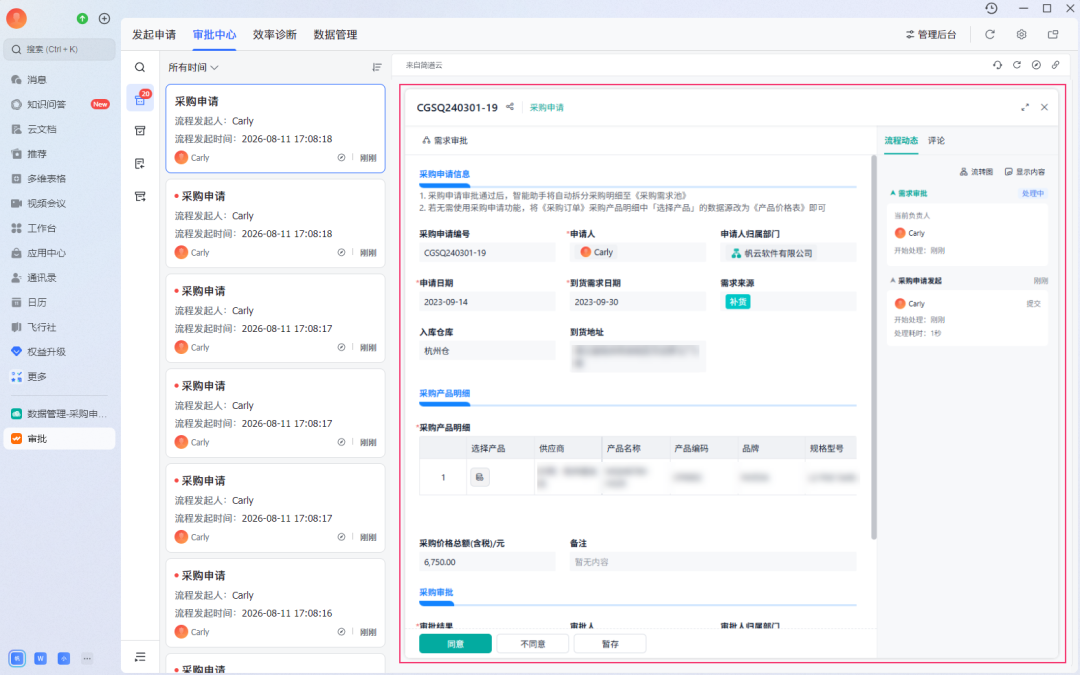Click the three-dots more apps button at the sidebar bottom
Viewport: 1080px width, 675px height.
click(x=87, y=658)
